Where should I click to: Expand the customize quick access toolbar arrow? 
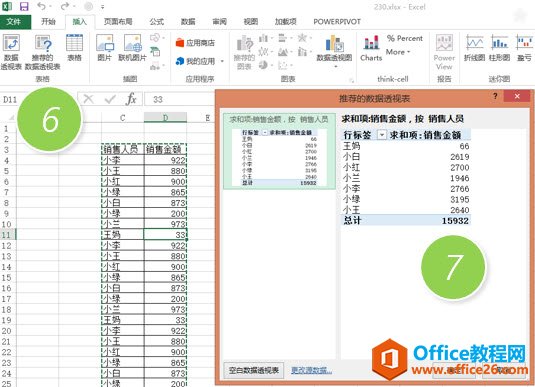102,7
